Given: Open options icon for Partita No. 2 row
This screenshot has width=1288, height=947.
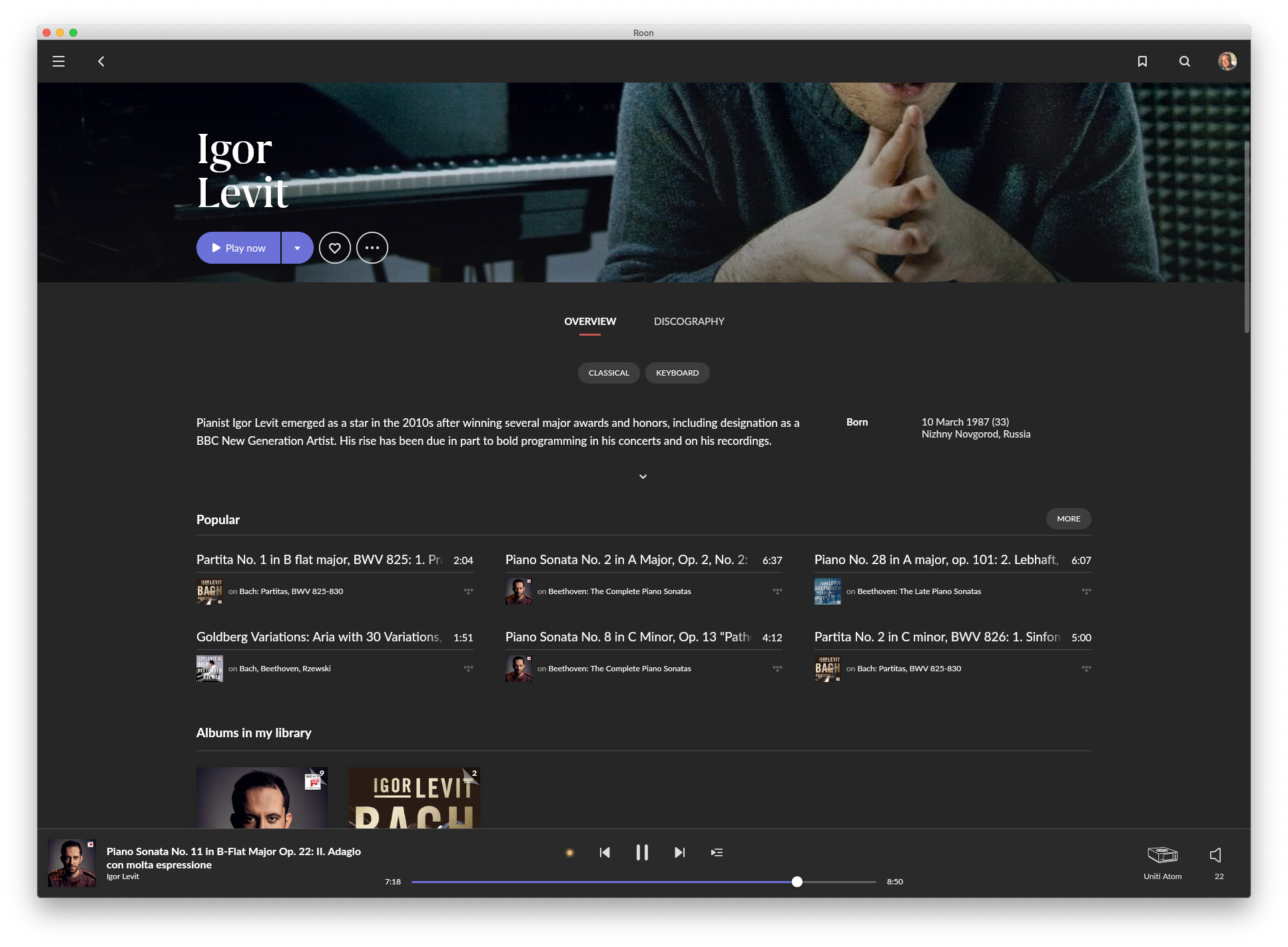Looking at the screenshot, I should tap(1086, 669).
